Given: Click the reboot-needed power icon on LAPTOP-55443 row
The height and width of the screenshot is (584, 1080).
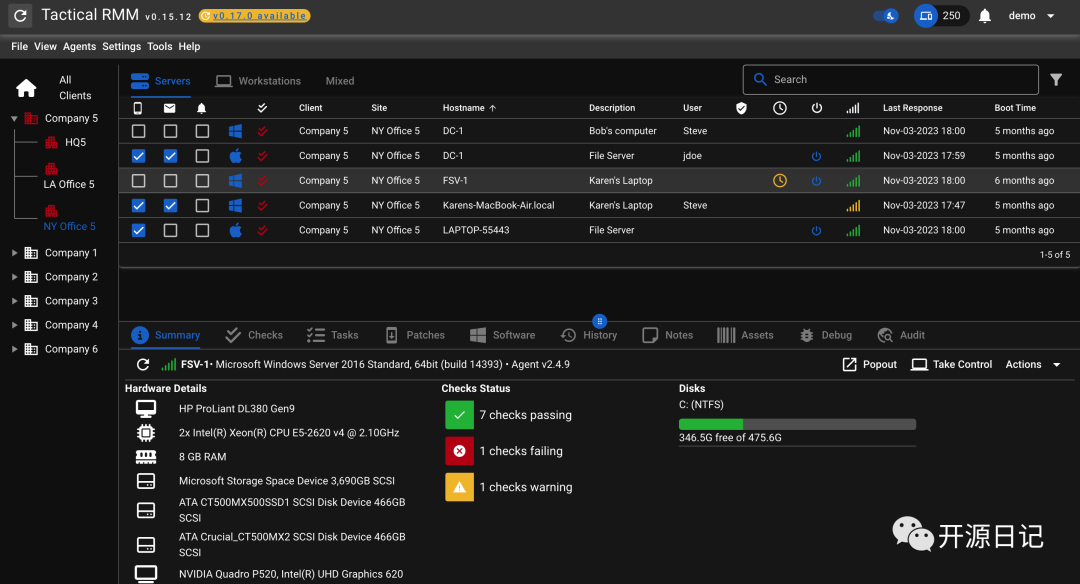Looking at the screenshot, I should 816,230.
